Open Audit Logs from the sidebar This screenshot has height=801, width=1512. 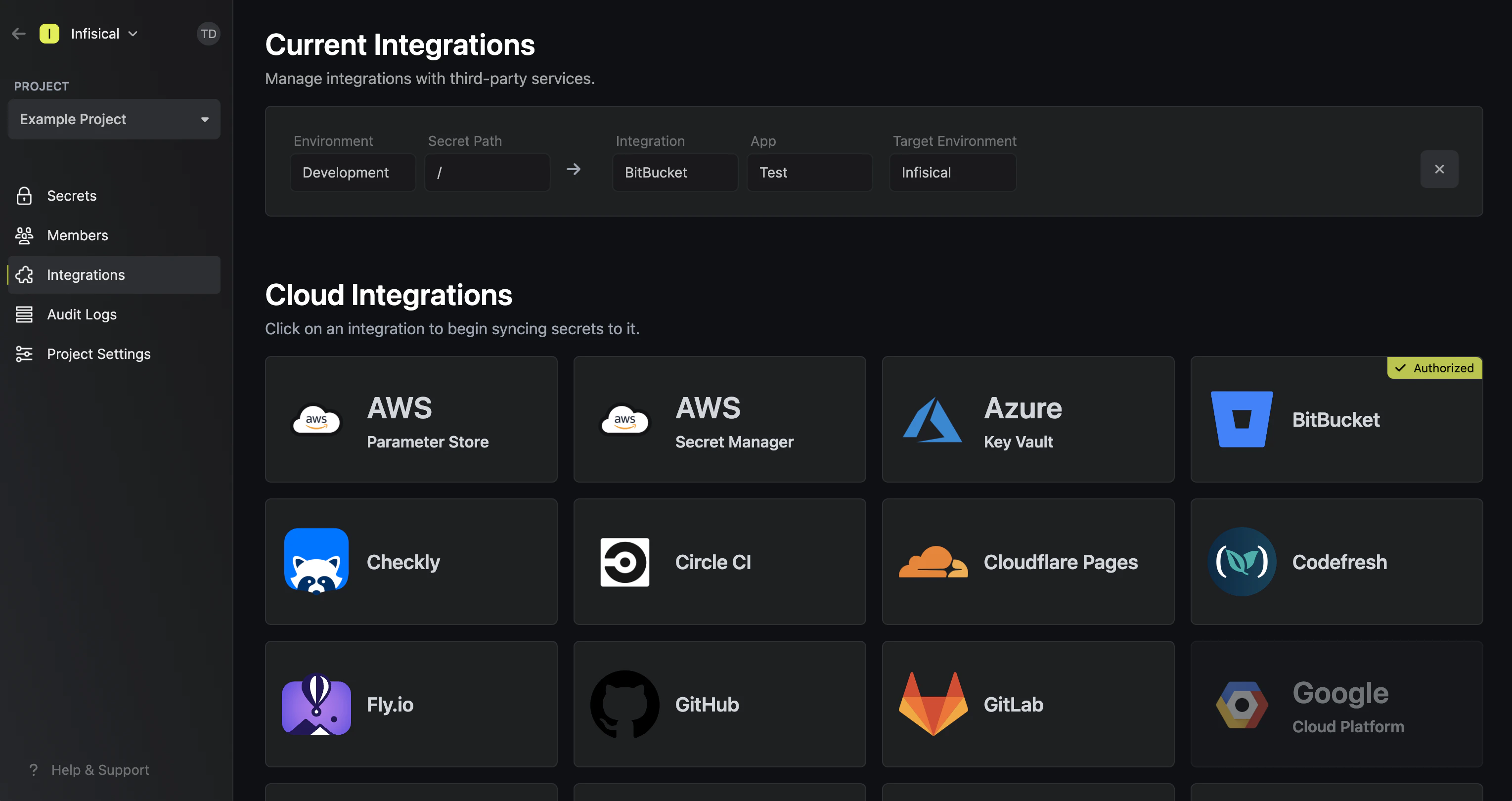coord(114,314)
